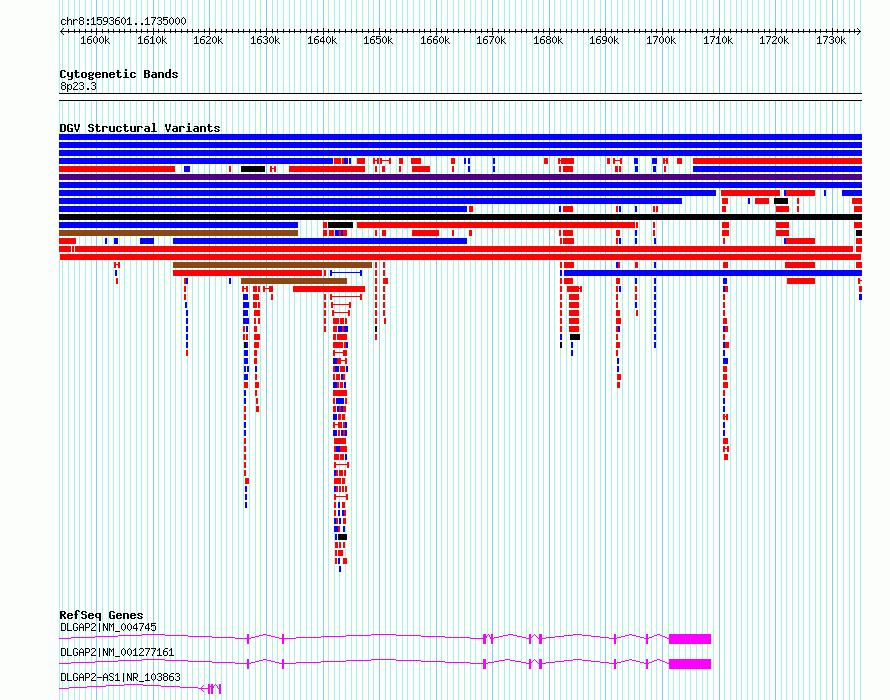Click the right arrowhead of the ruler
This screenshot has width=890, height=700.
(859, 31)
